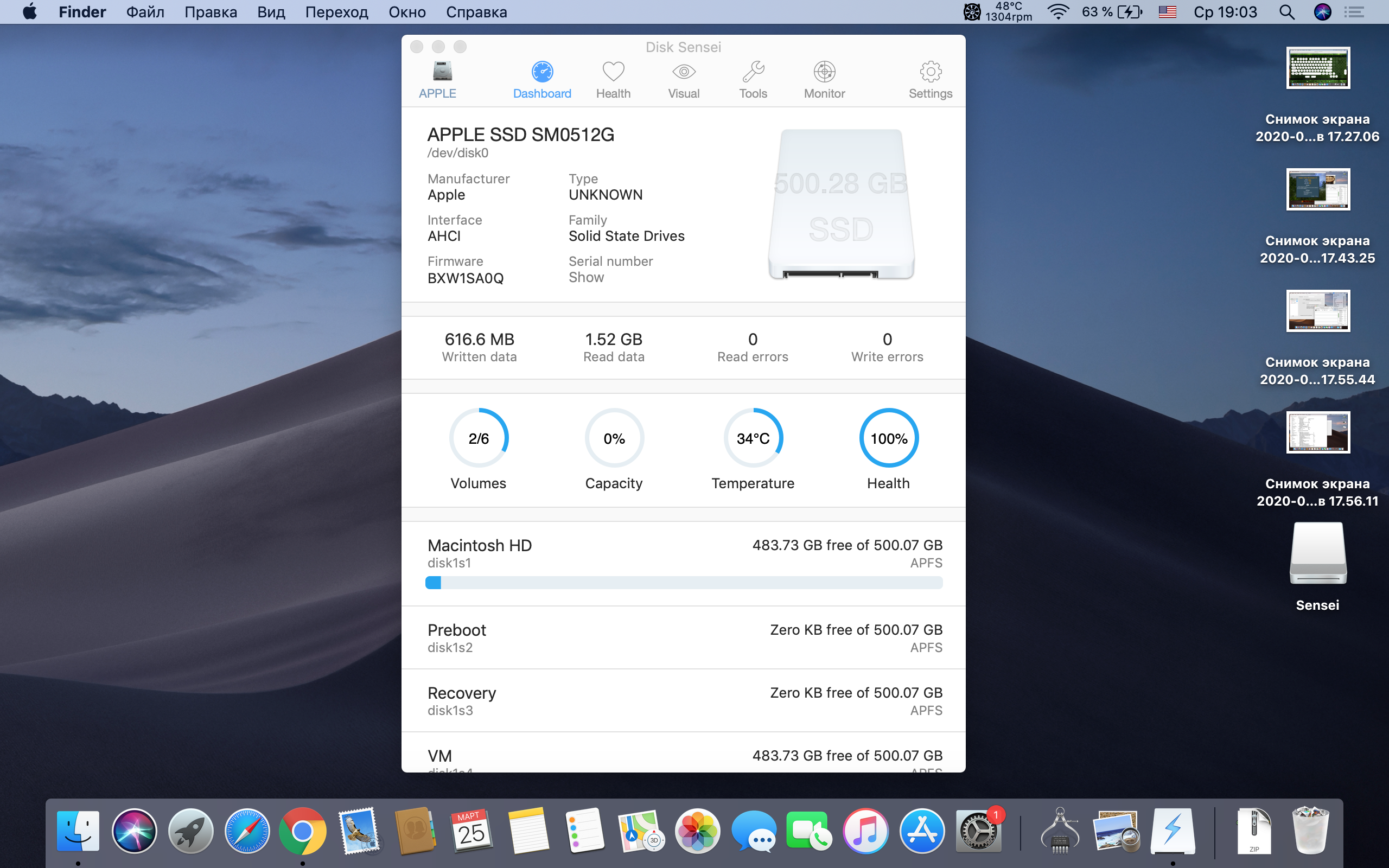Open Contacts from the Dock
Viewport: 1389px width, 868px height.
coord(416,831)
